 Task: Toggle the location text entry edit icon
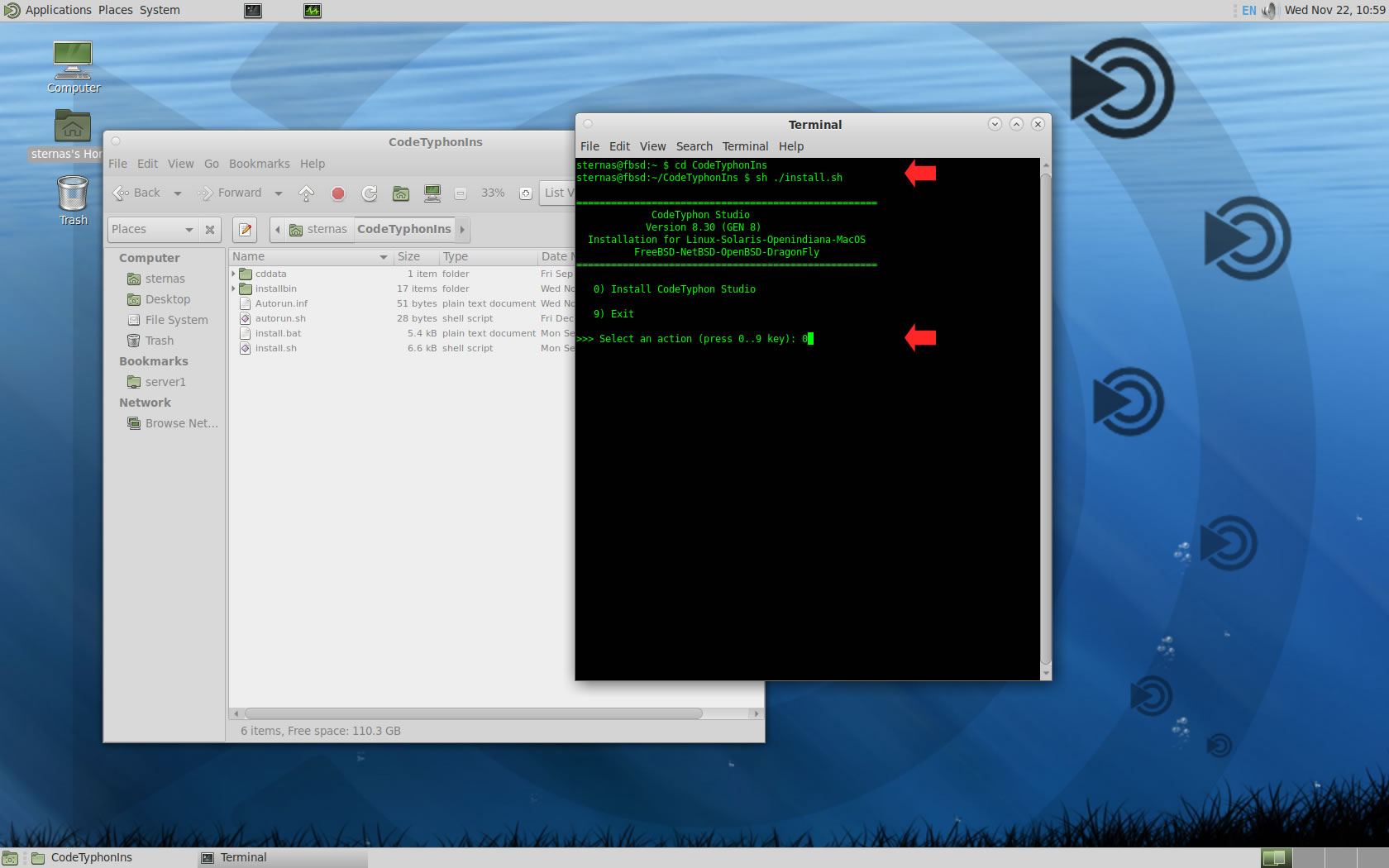pos(245,230)
